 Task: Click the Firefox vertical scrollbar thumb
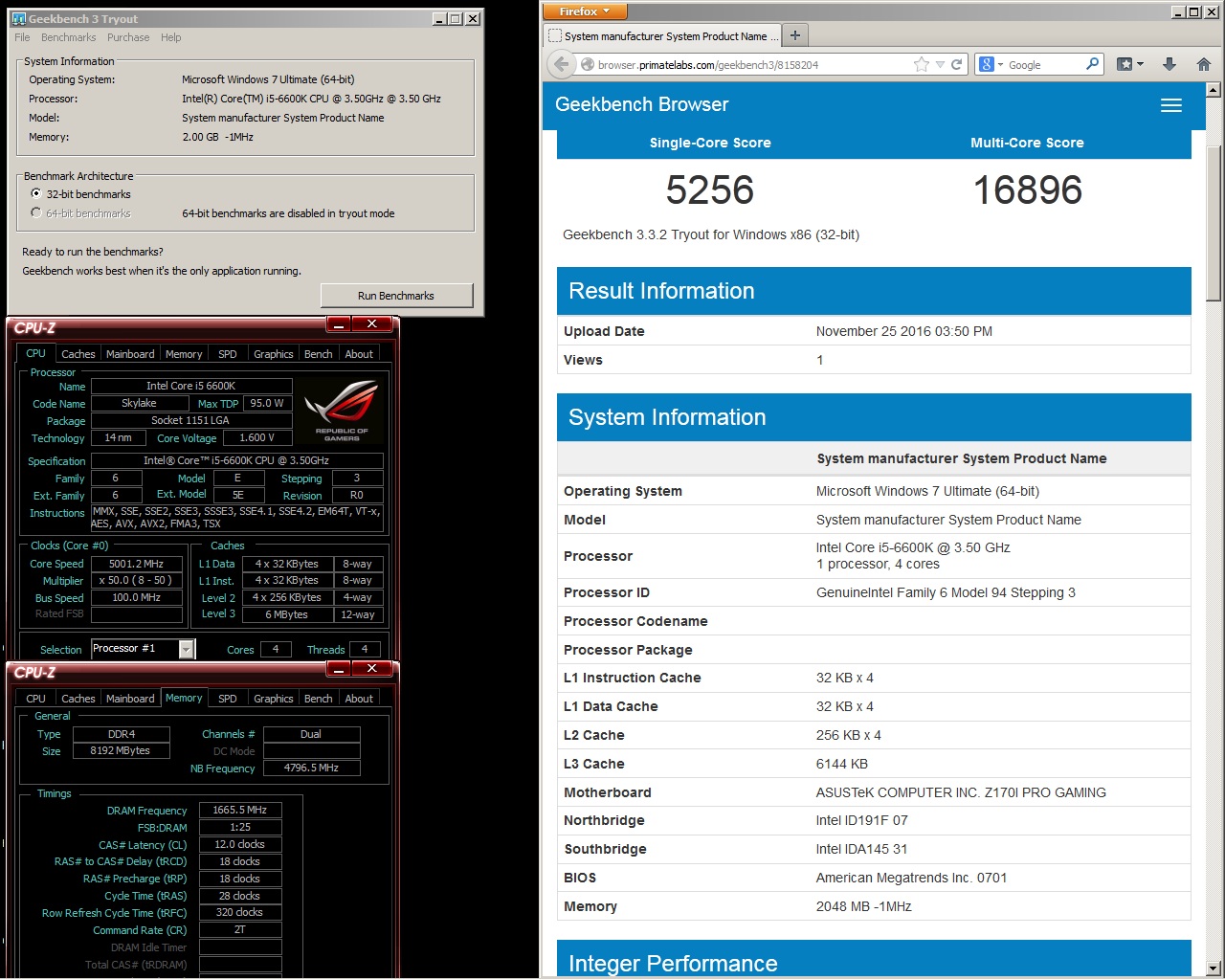coord(1214,223)
